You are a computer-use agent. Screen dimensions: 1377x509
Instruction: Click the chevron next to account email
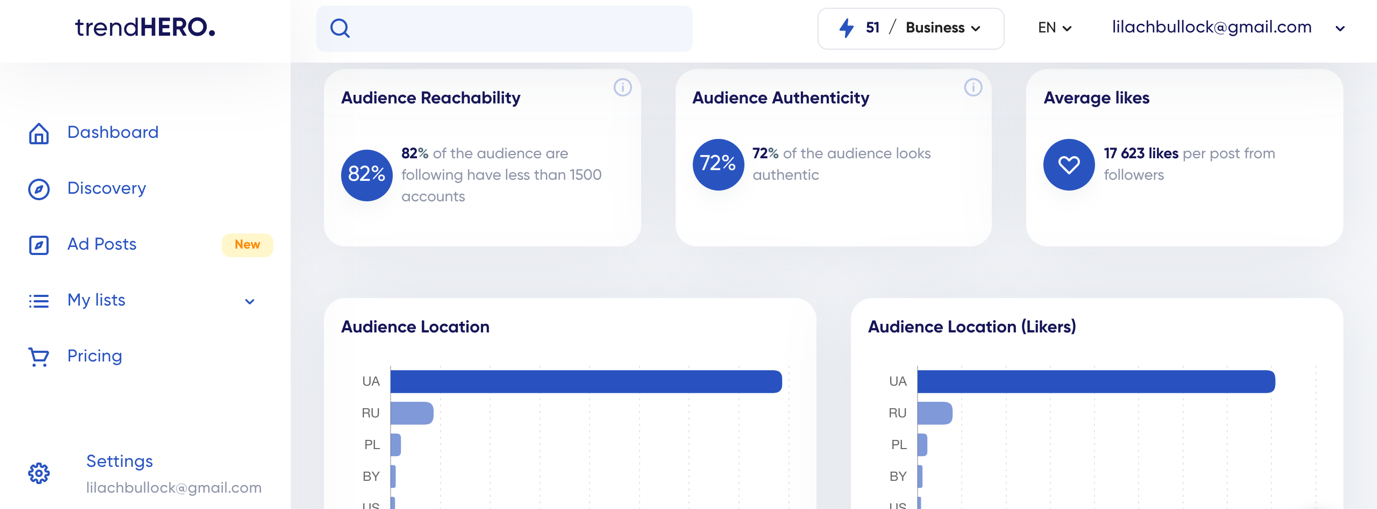click(1340, 29)
